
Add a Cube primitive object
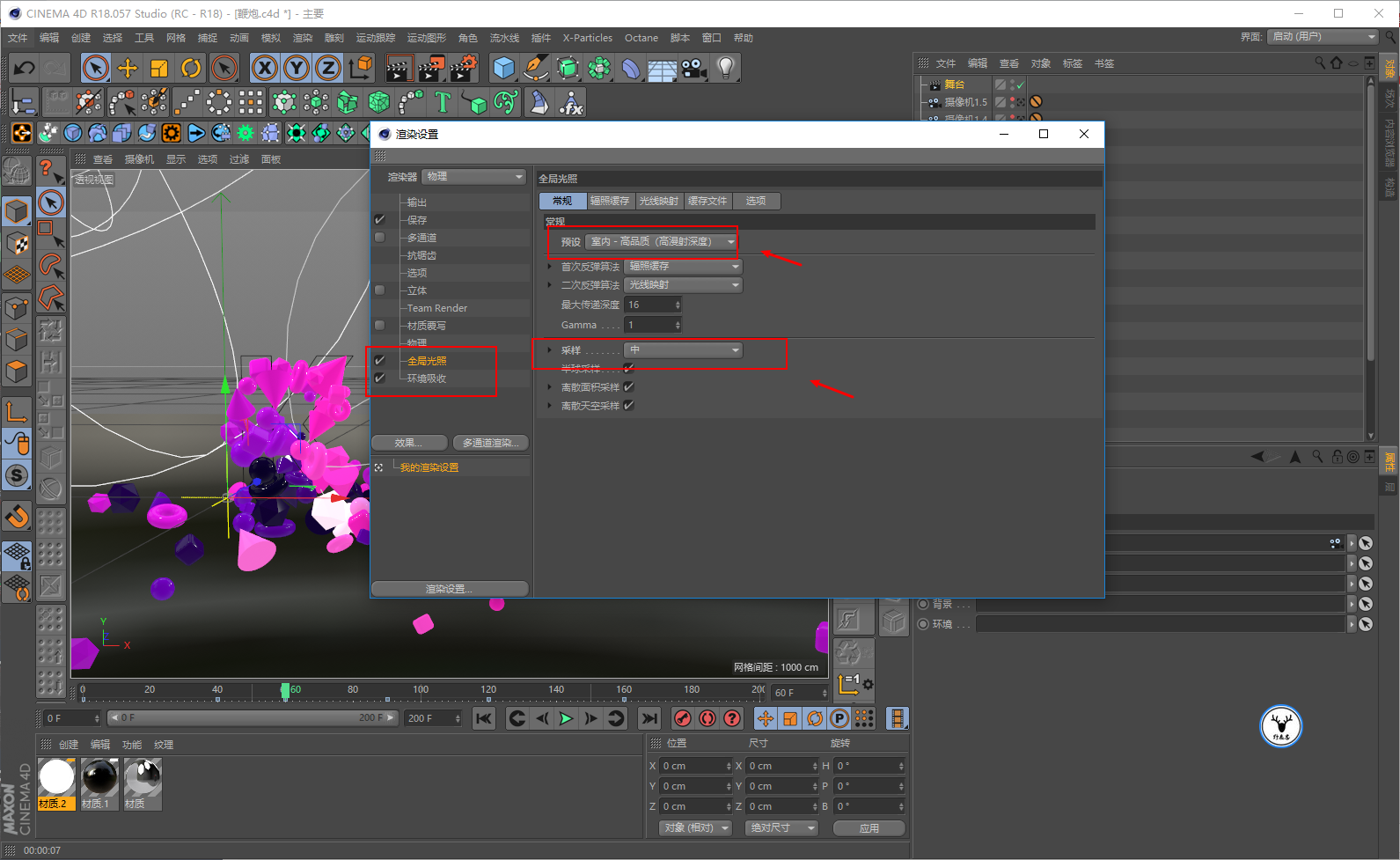point(504,68)
